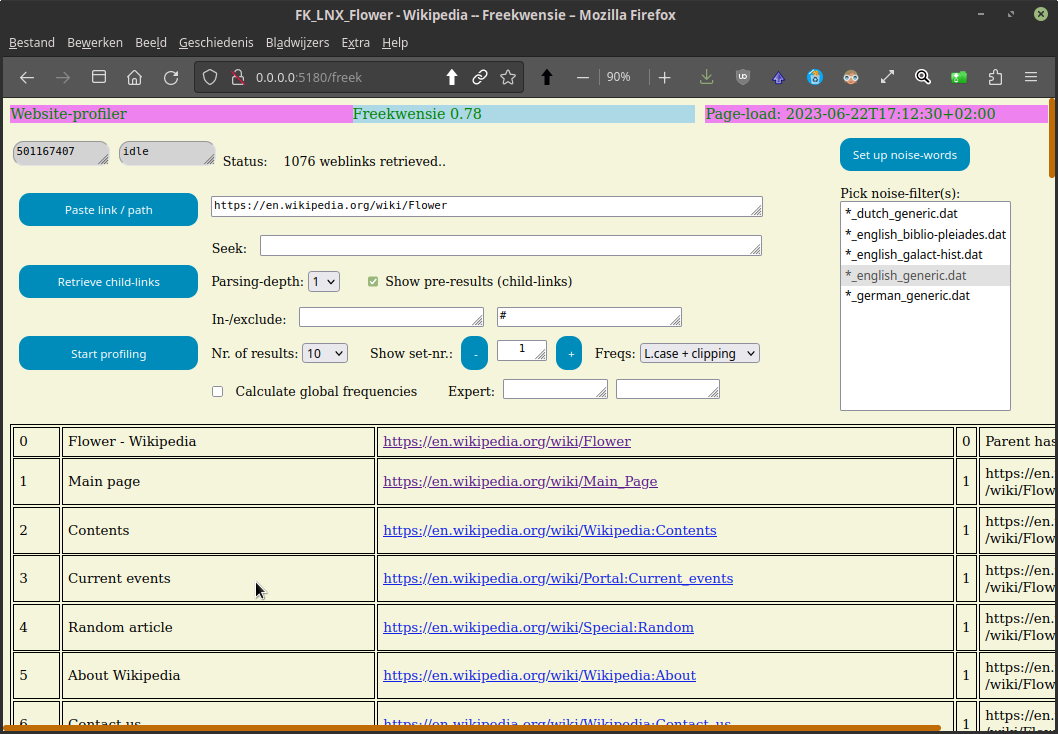The width and height of the screenshot is (1058, 734).
Task: Click the magnifier search extension icon
Action: (x=923, y=77)
